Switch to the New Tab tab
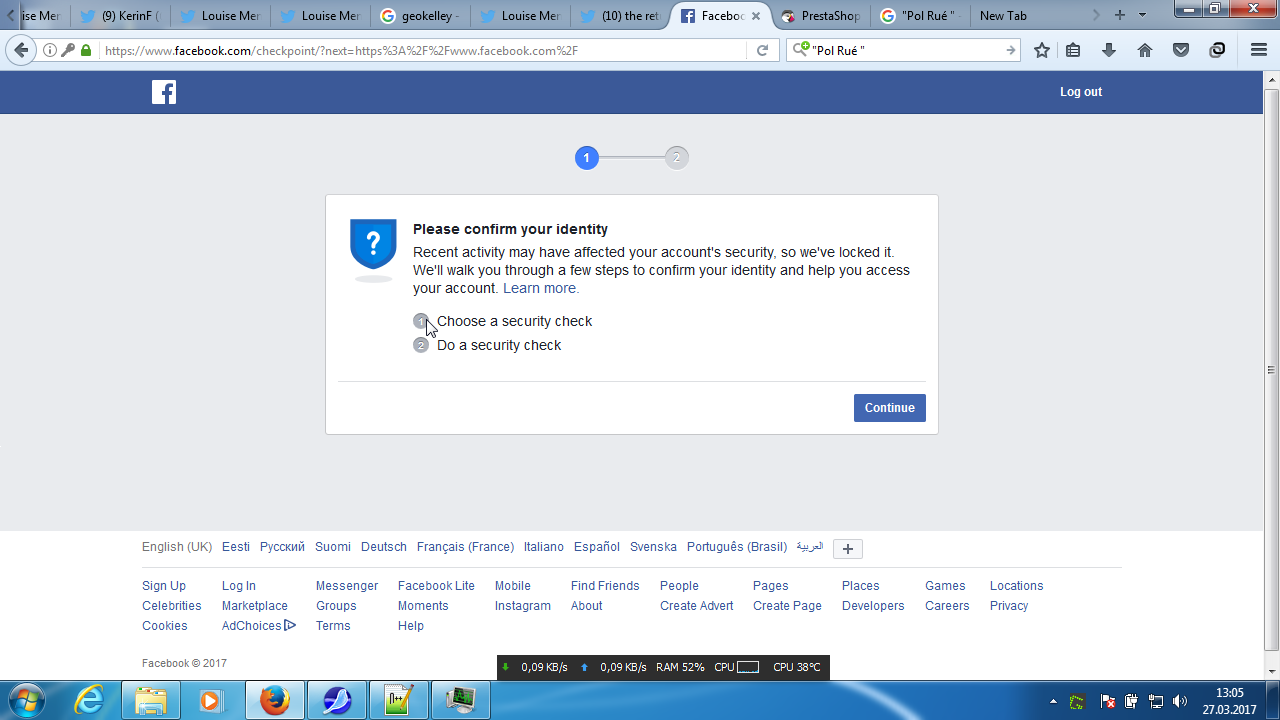The image size is (1280, 720). [x=1020, y=16]
